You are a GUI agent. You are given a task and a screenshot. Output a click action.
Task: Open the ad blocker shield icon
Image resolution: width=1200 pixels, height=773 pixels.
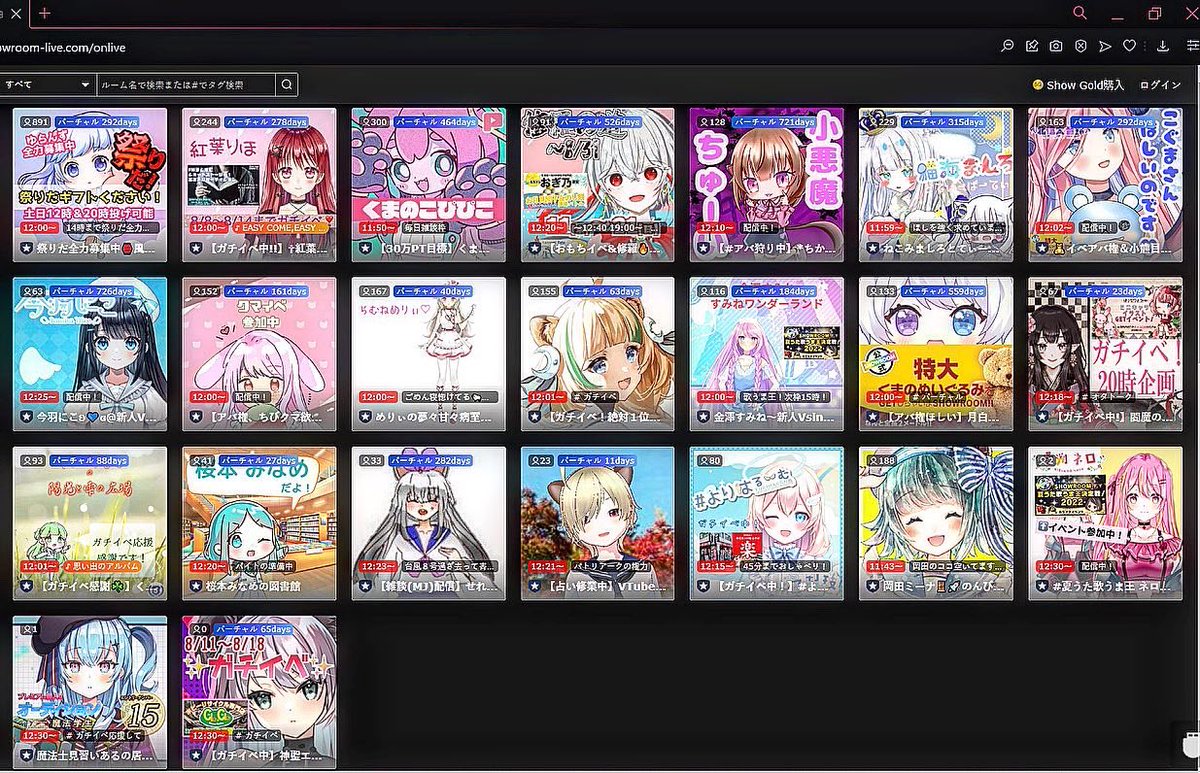(x=1081, y=46)
